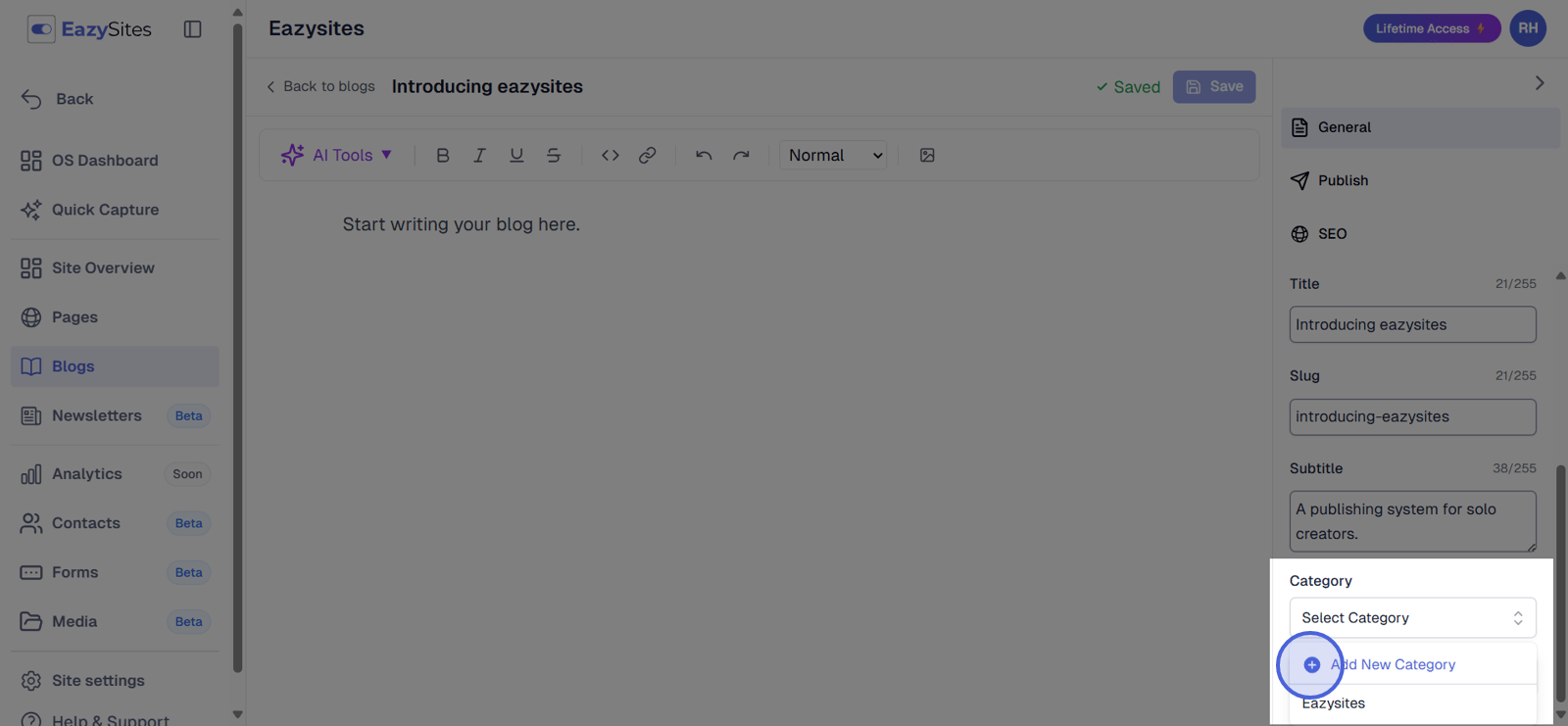This screenshot has width=1568, height=726.
Task: Click the Lifetime Access button
Action: click(1431, 28)
